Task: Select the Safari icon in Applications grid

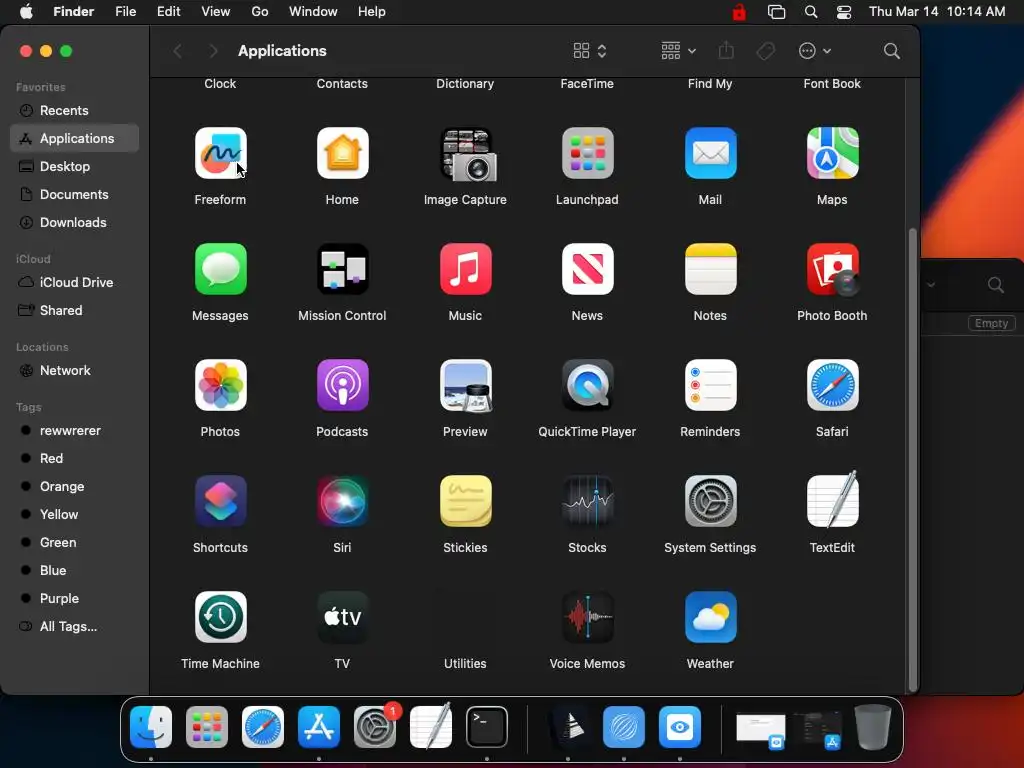Action: point(832,385)
